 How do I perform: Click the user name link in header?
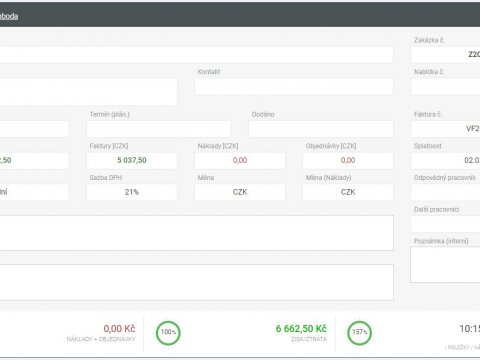click(x=9, y=16)
